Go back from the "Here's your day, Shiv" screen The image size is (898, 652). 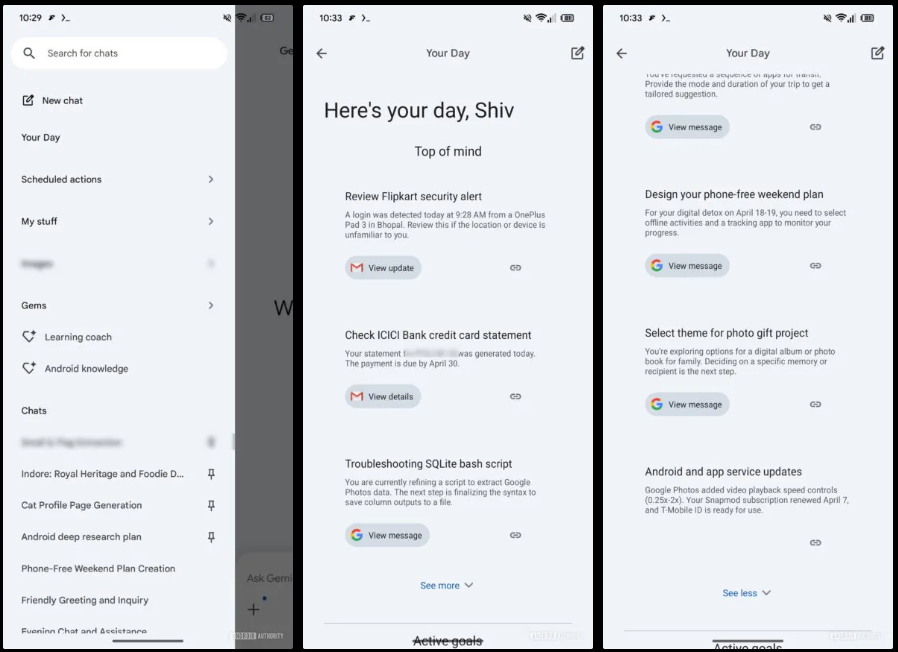point(321,54)
